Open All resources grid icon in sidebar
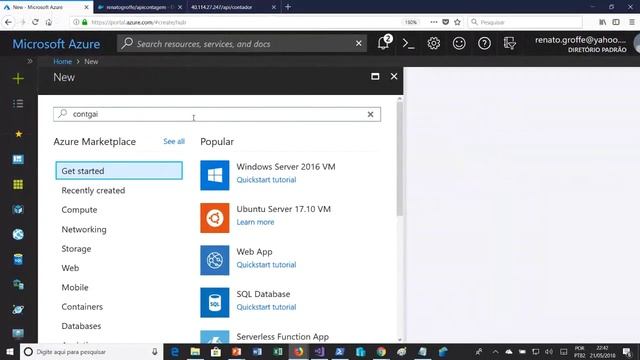640x360 pixels. 18,184
